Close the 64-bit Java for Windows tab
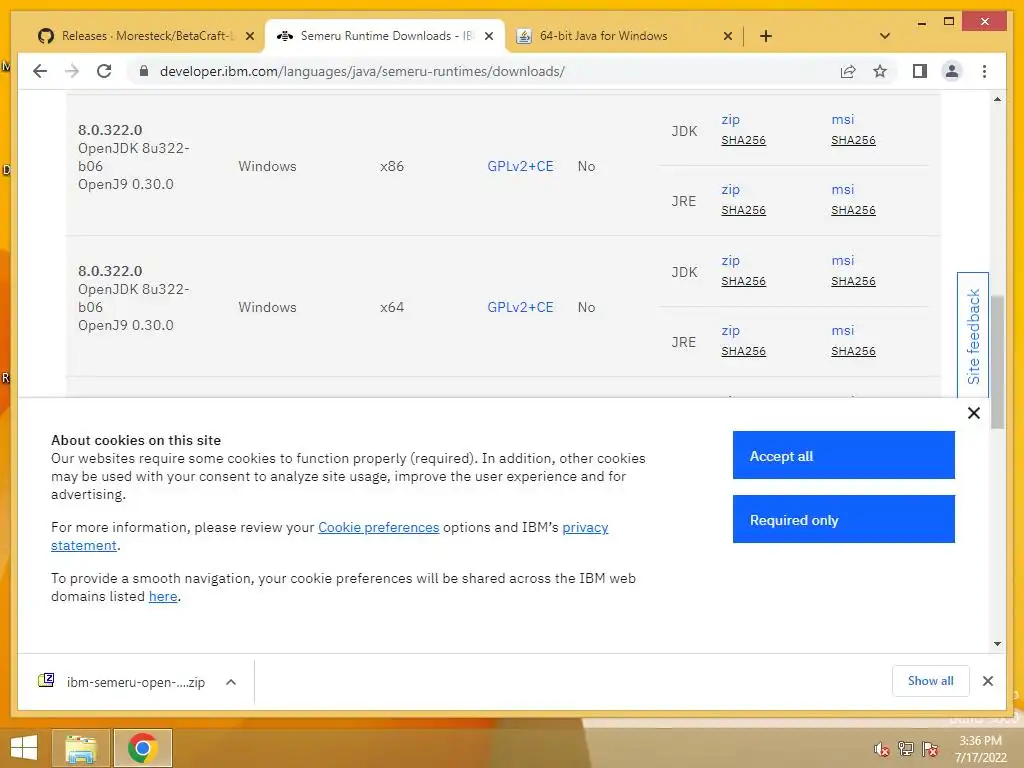Screen dimensions: 1024x768 tap(728, 37)
